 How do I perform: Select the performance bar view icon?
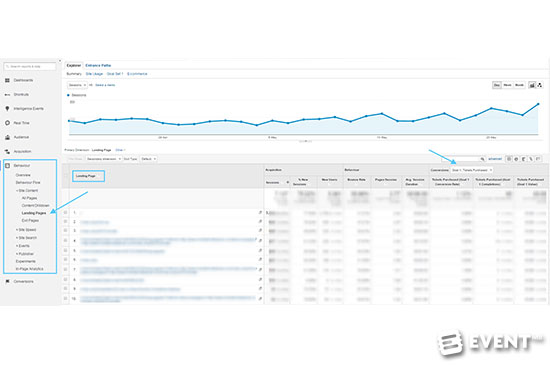[523, 159]
